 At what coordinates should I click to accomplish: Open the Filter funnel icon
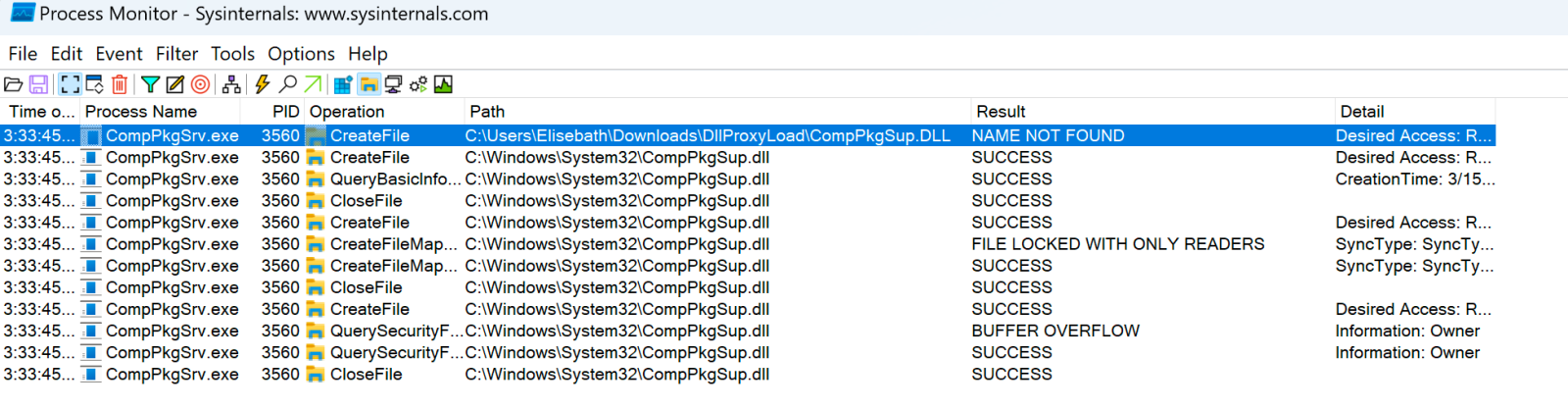coord(150,84)
